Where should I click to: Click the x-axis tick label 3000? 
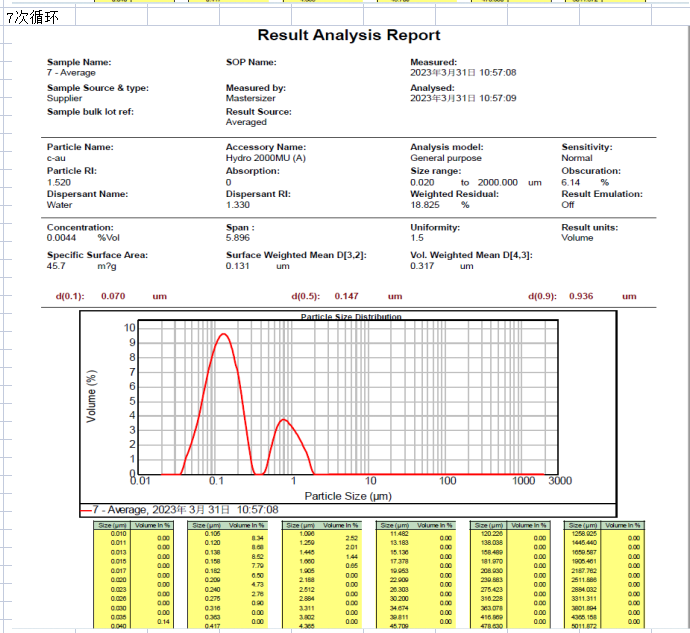point(560,481)
